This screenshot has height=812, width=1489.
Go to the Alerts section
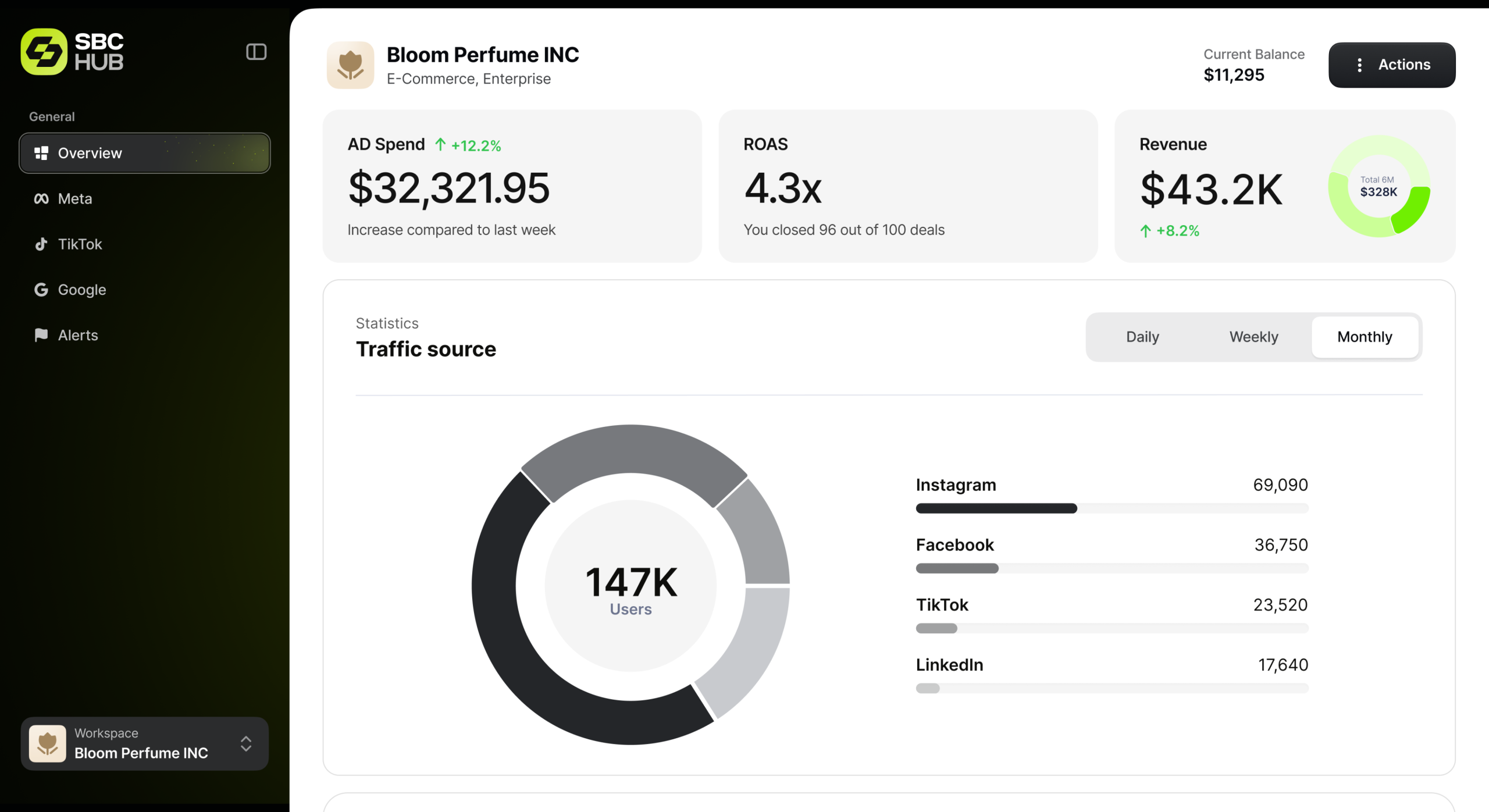[x=145, y=335]
